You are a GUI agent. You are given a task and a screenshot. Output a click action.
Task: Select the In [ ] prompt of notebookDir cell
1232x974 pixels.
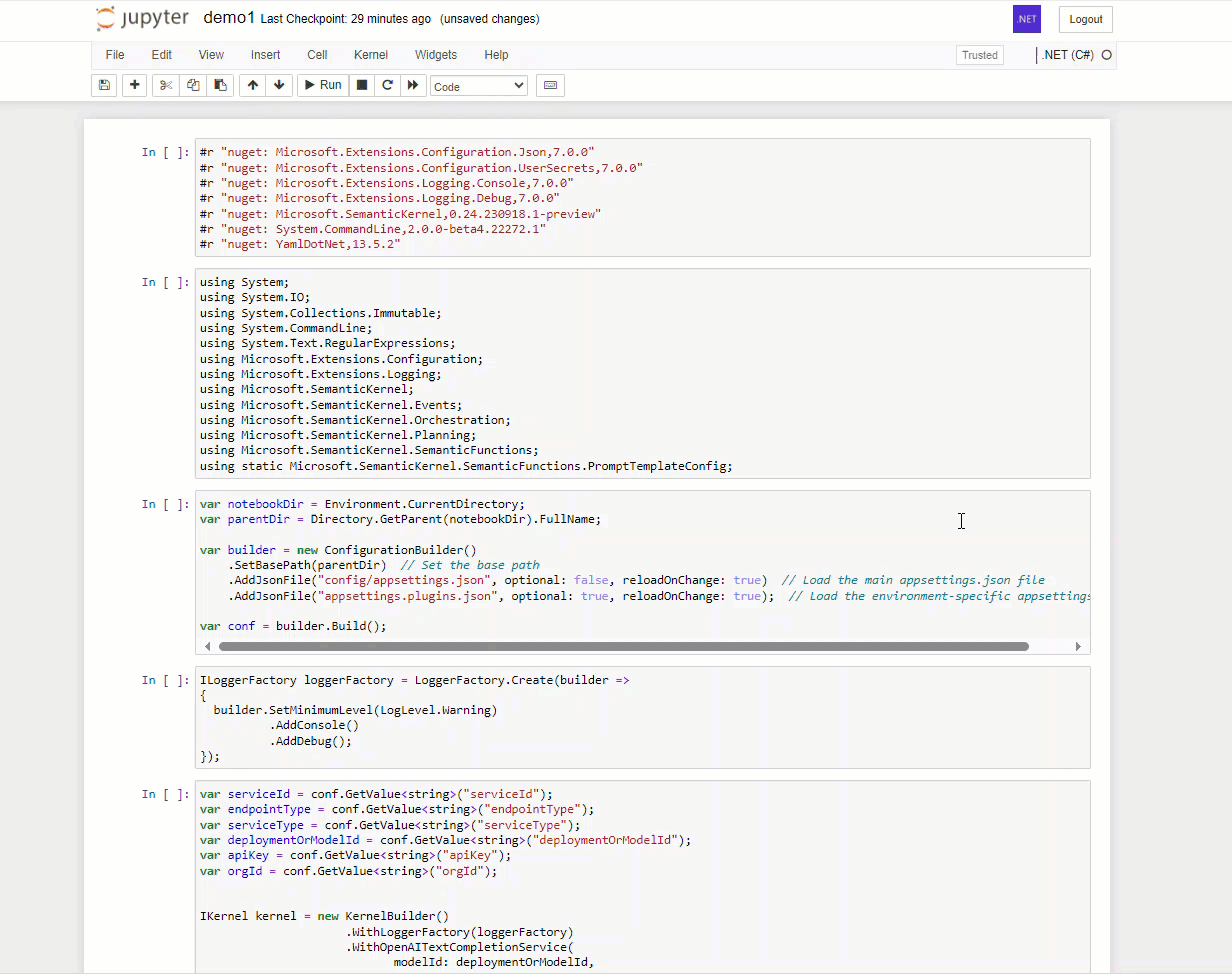pyautogui.click(x=165, y=504)
